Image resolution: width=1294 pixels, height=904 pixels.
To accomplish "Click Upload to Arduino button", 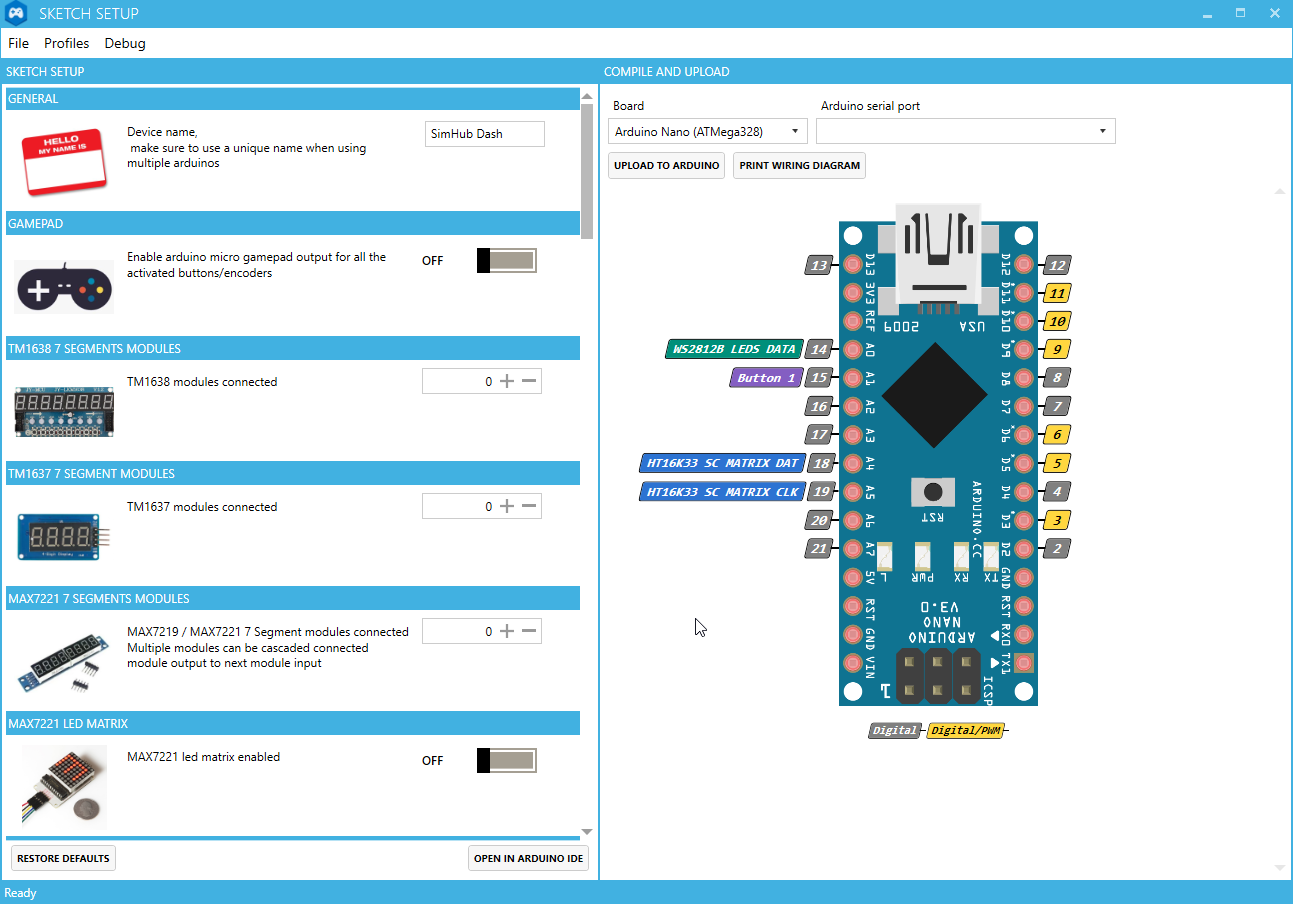I will [667, 166].
